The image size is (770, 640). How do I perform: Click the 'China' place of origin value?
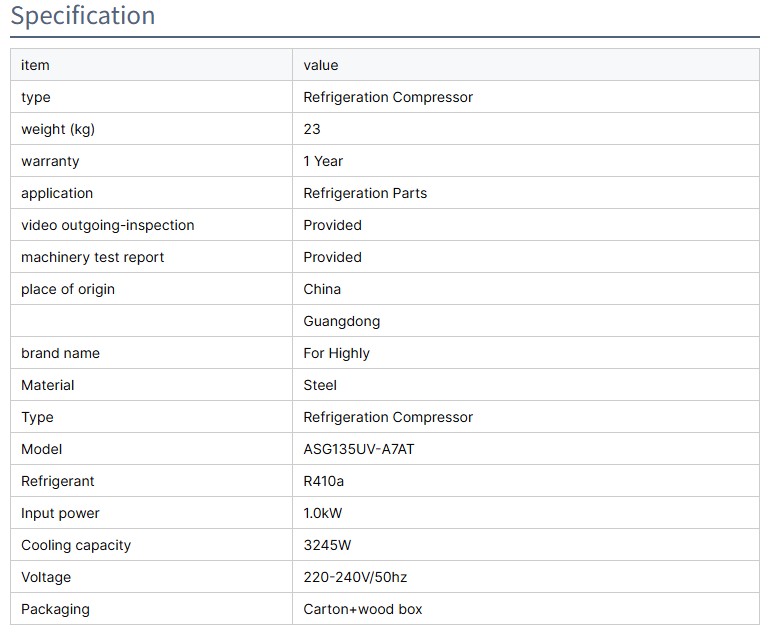(322, 289)
